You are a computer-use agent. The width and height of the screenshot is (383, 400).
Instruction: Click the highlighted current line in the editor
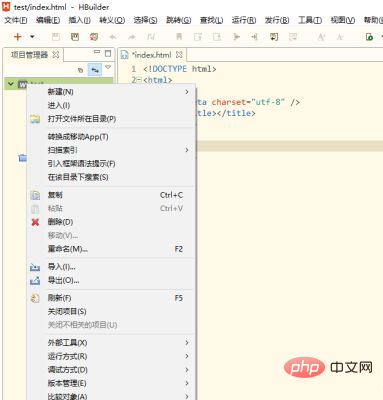pos(289,146)
